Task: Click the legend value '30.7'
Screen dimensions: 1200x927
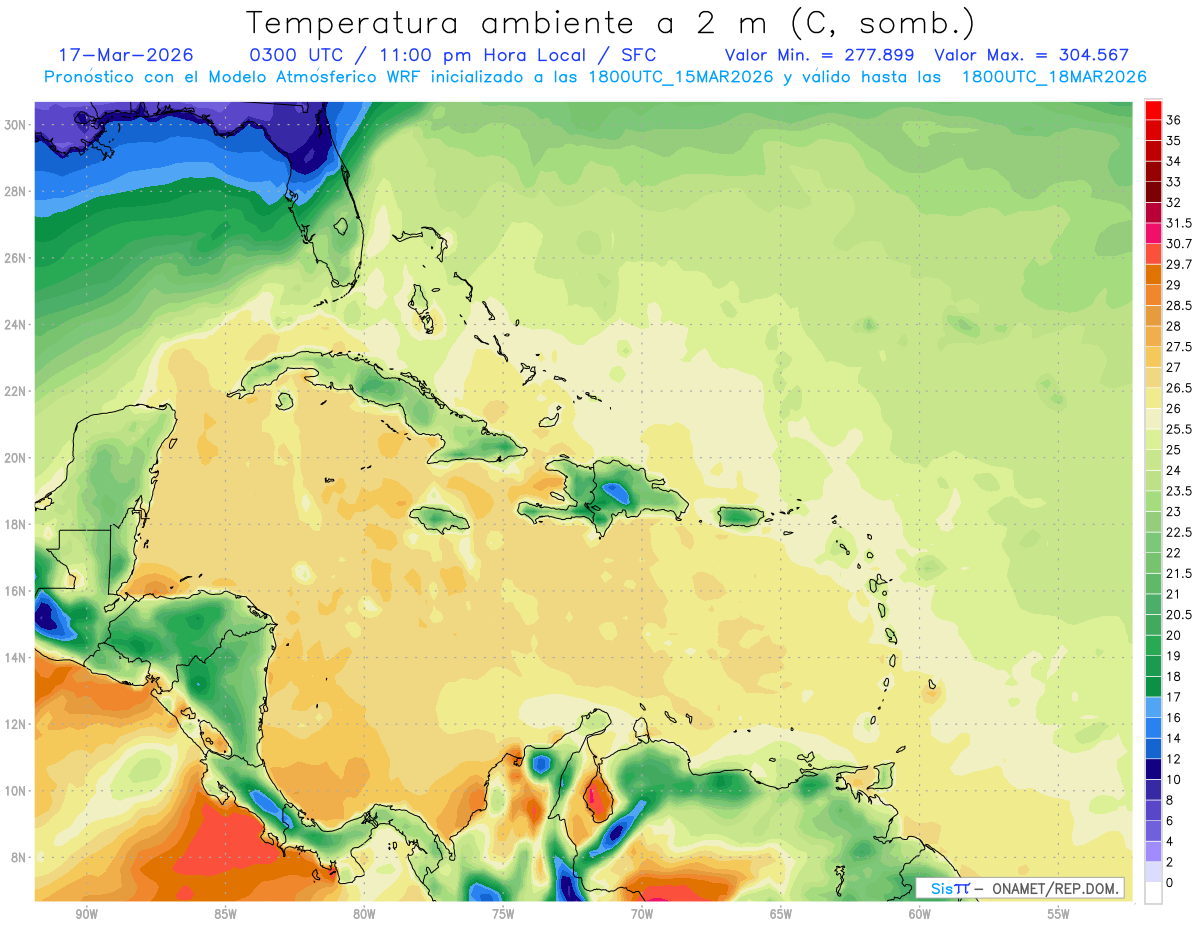Action: coord(1179,244)
